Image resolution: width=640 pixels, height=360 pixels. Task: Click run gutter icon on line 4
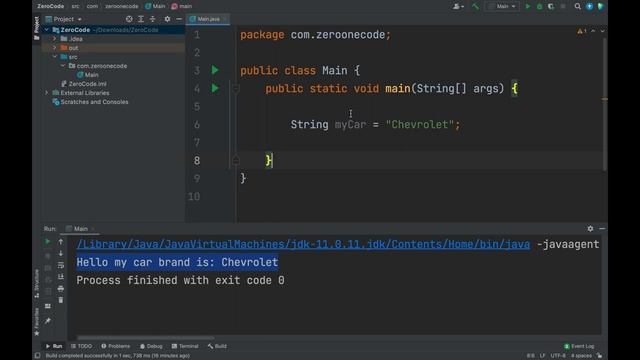point(215,88)
